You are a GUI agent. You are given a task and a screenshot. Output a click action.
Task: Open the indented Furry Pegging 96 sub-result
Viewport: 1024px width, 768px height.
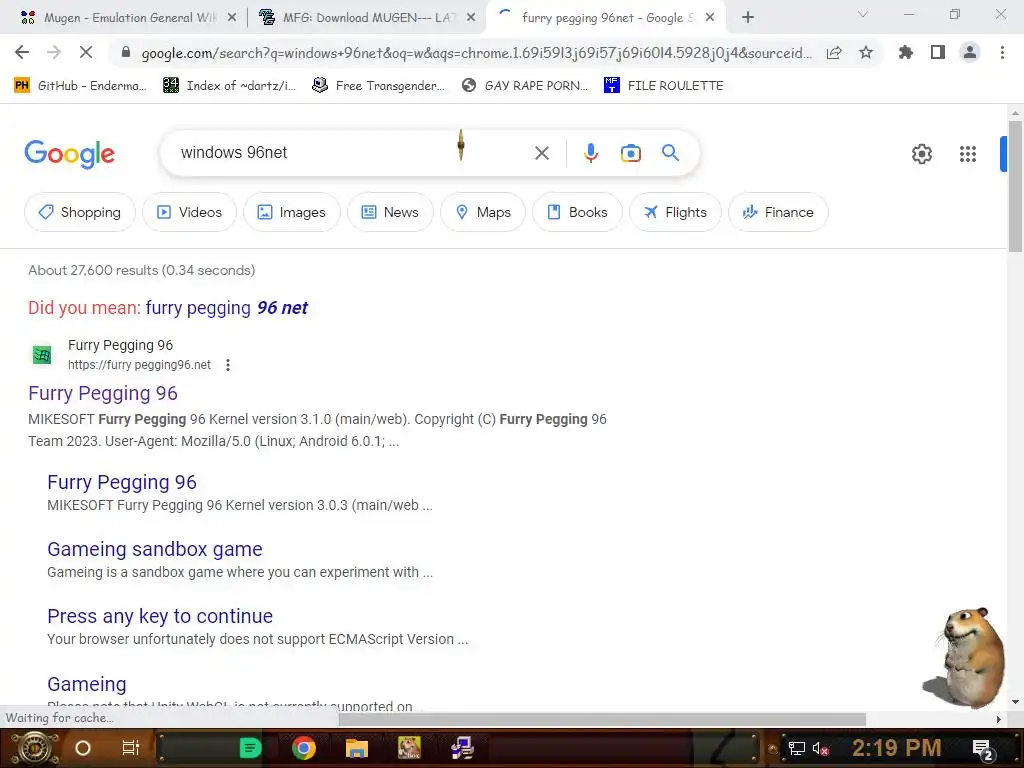click(x=121, y=482)
